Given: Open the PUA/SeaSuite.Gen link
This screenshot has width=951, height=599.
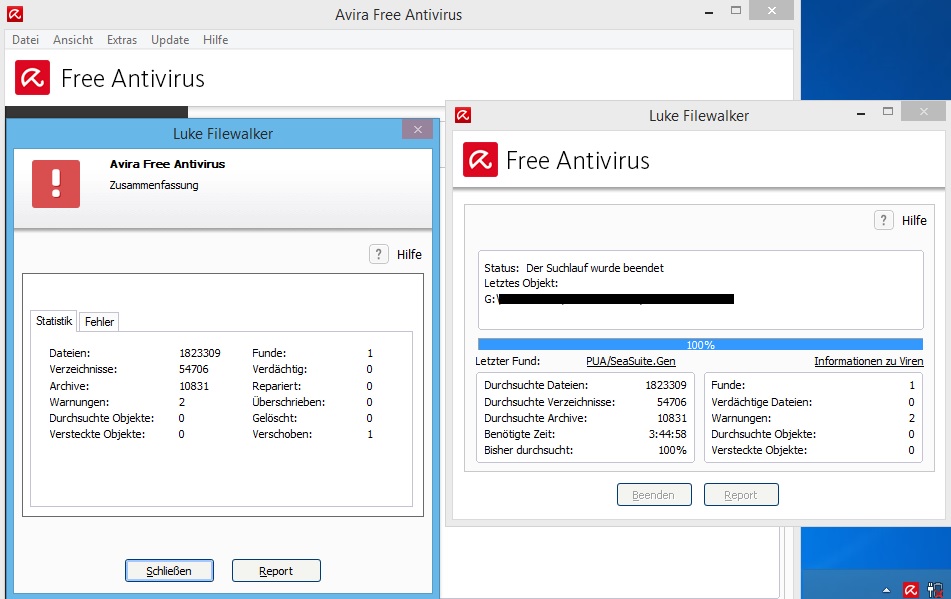Looking at the screenshot, I should click(x=631, y=361).
